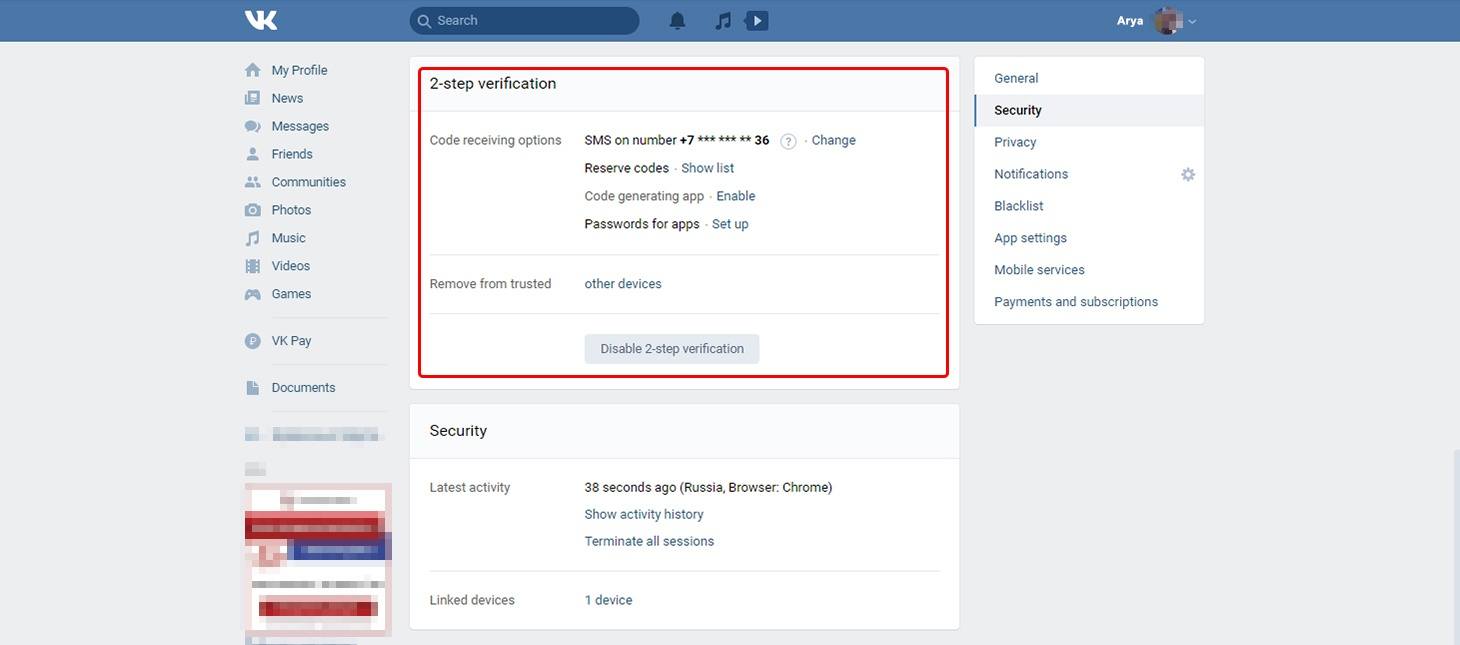Click the Documents file icon
Screen dimensions: 1460x645
253,388
